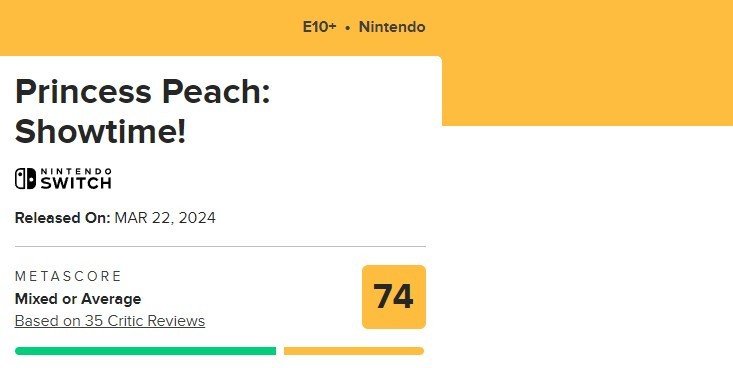
Task: Click the horizontal divider above METASCORE
Action: click(220, 246)
